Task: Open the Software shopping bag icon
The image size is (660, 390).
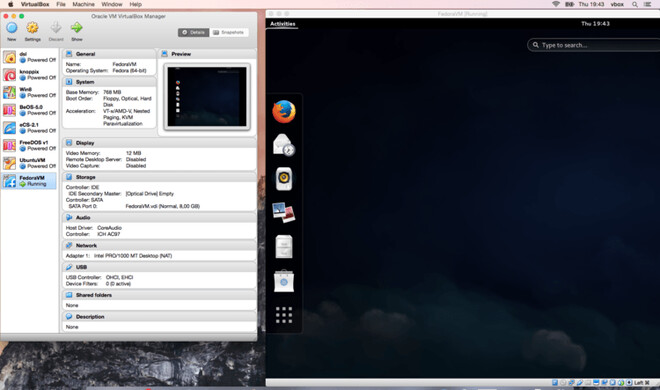Action: tap(284, 281)
